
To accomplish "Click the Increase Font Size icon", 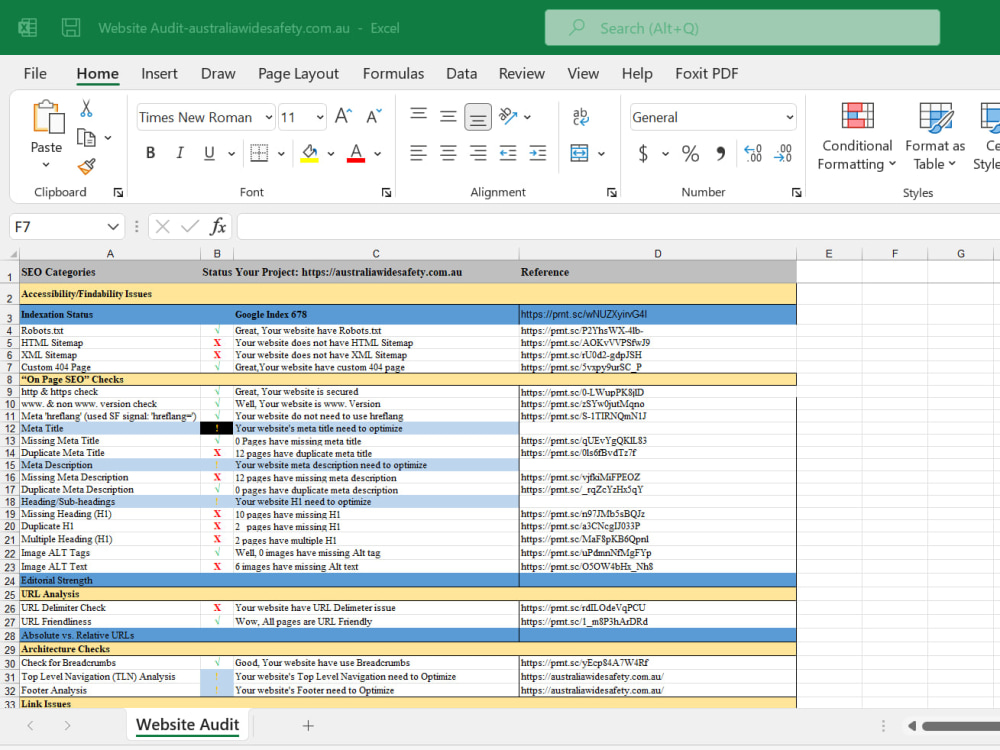I will point(343,117).
